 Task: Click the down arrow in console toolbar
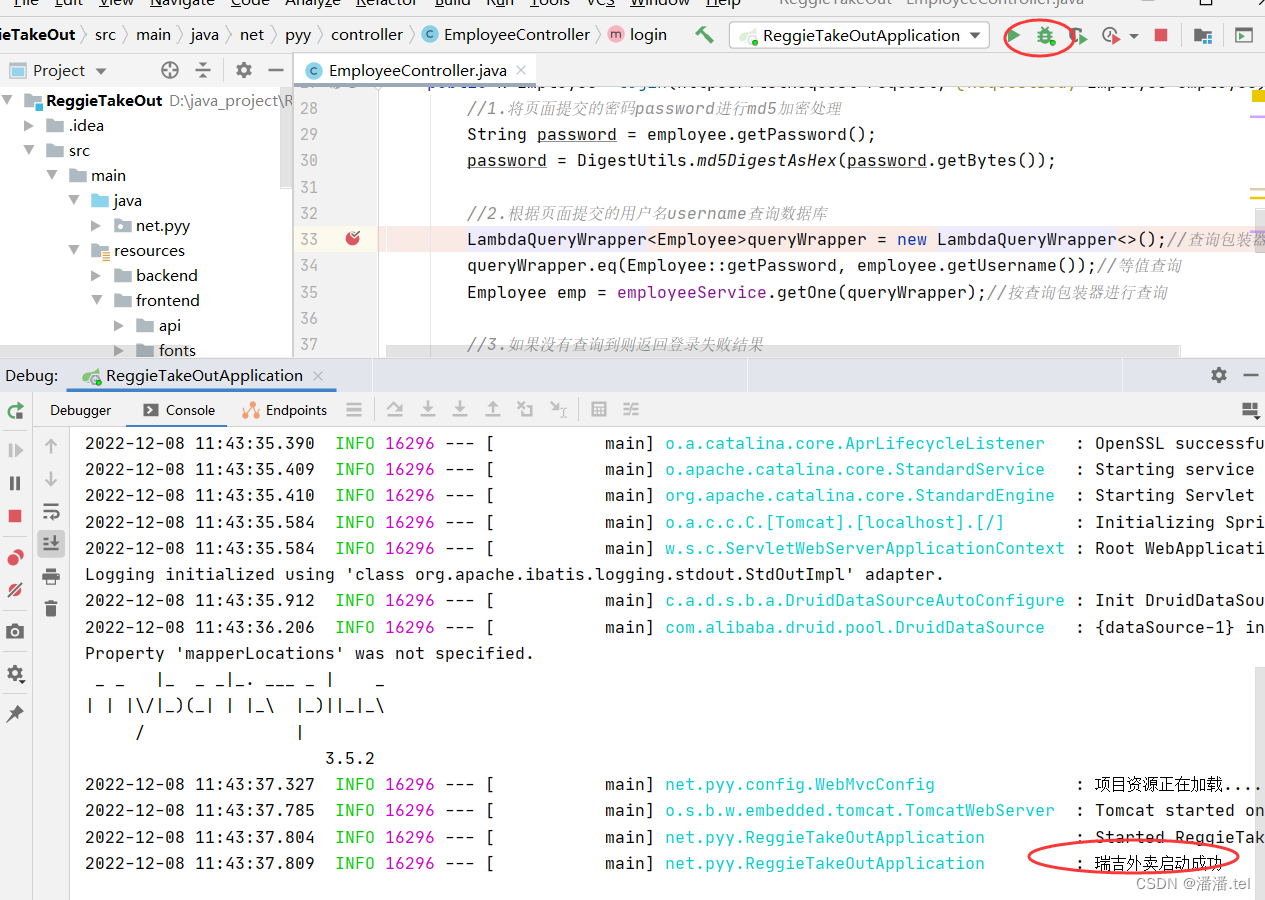pos(51,479)
